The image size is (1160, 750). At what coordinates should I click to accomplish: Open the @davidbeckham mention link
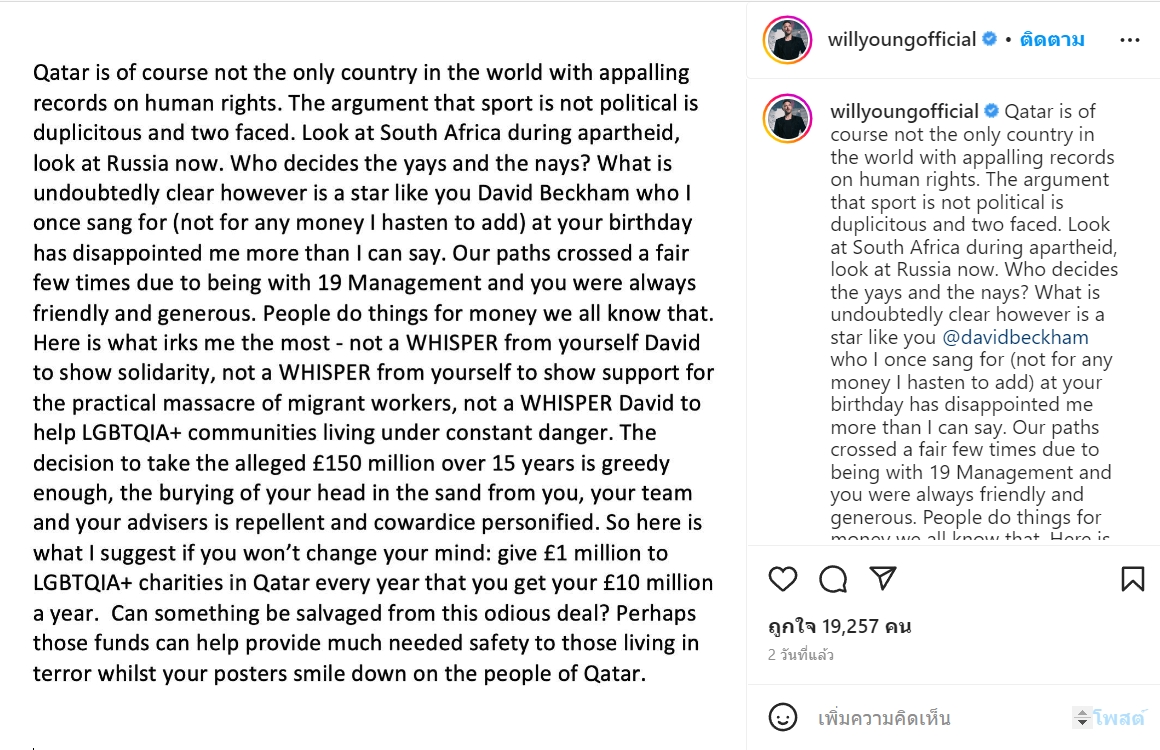(1015, 337)
